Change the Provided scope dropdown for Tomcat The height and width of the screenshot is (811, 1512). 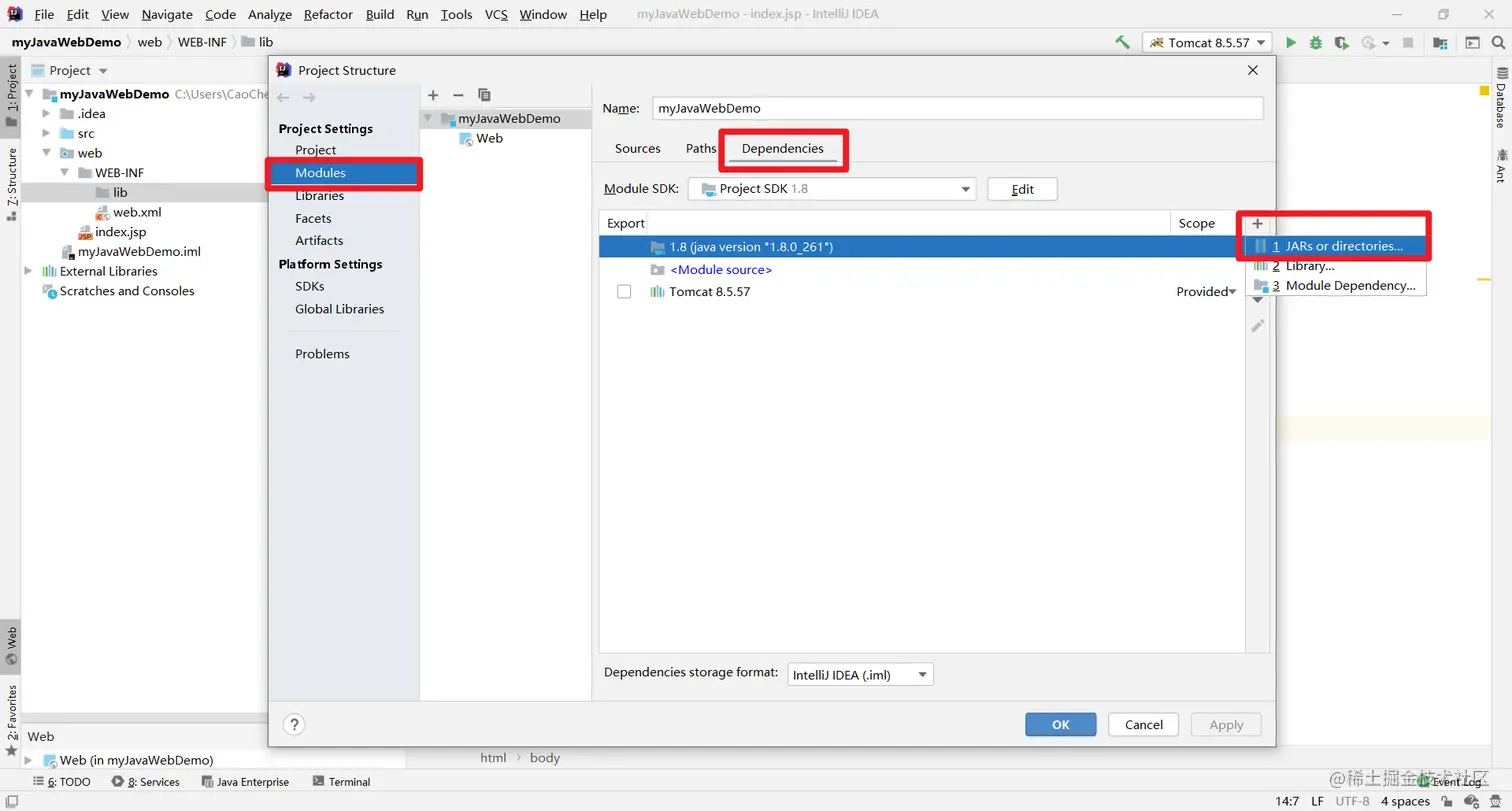[1206, 292]
